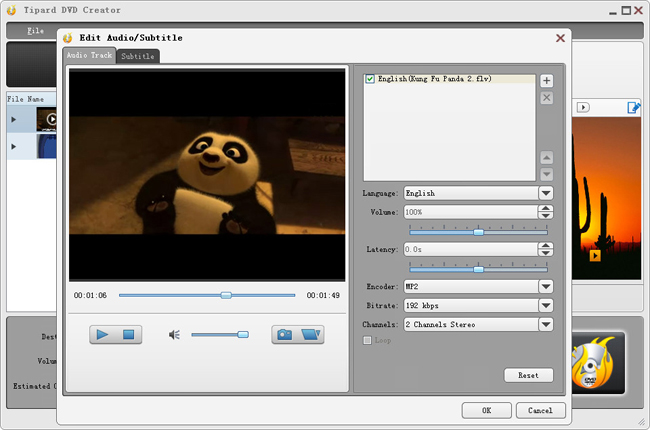Take a snapshot with camera icon
The image size is (650, 430).
click(x=284, y=334)
